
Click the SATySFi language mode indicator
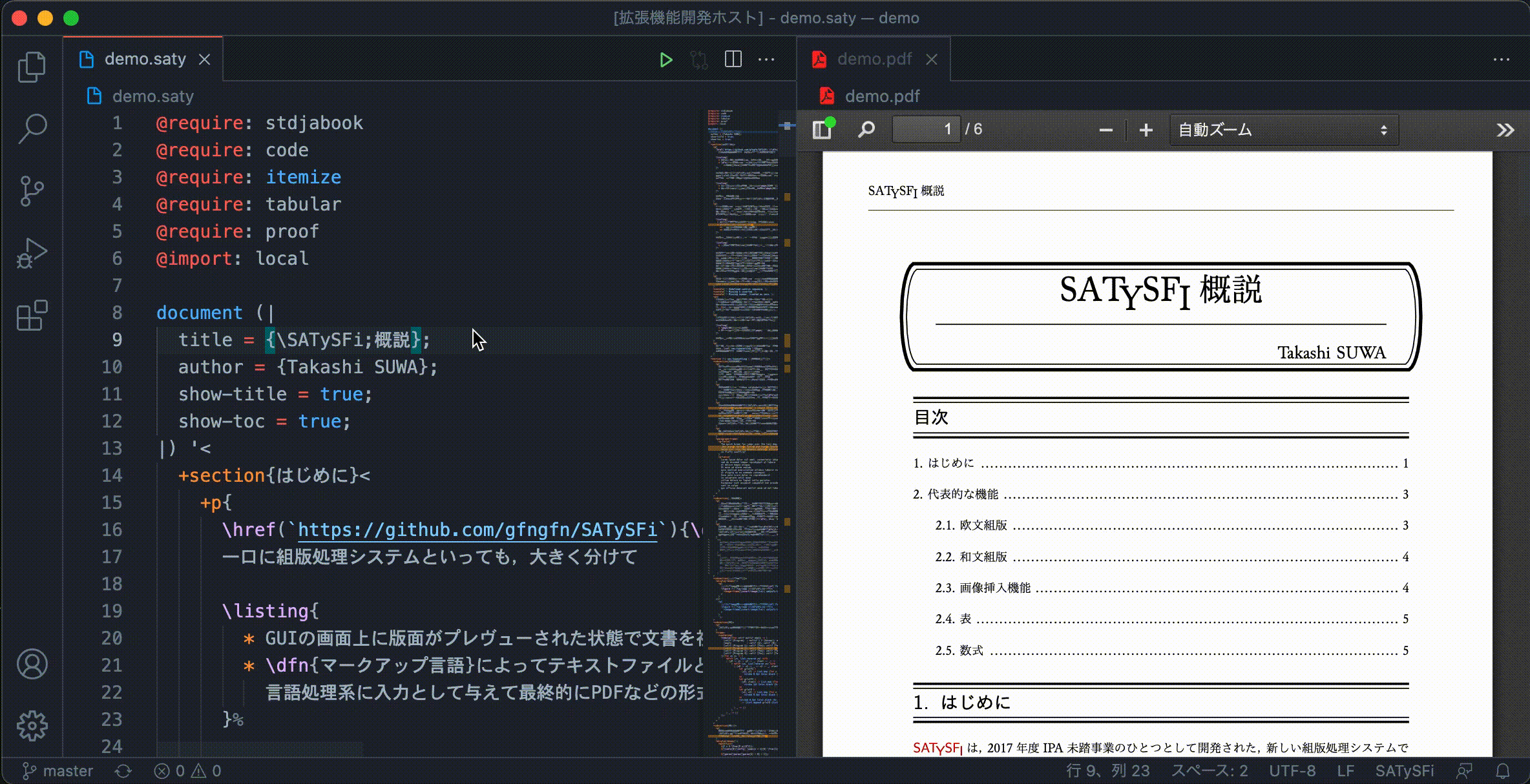pyautogui.click(x=1404, y=771)
